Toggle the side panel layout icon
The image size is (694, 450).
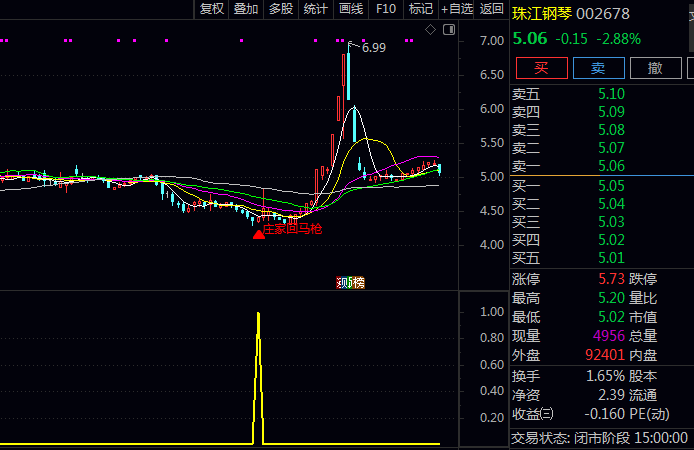[x=449, y=30]
